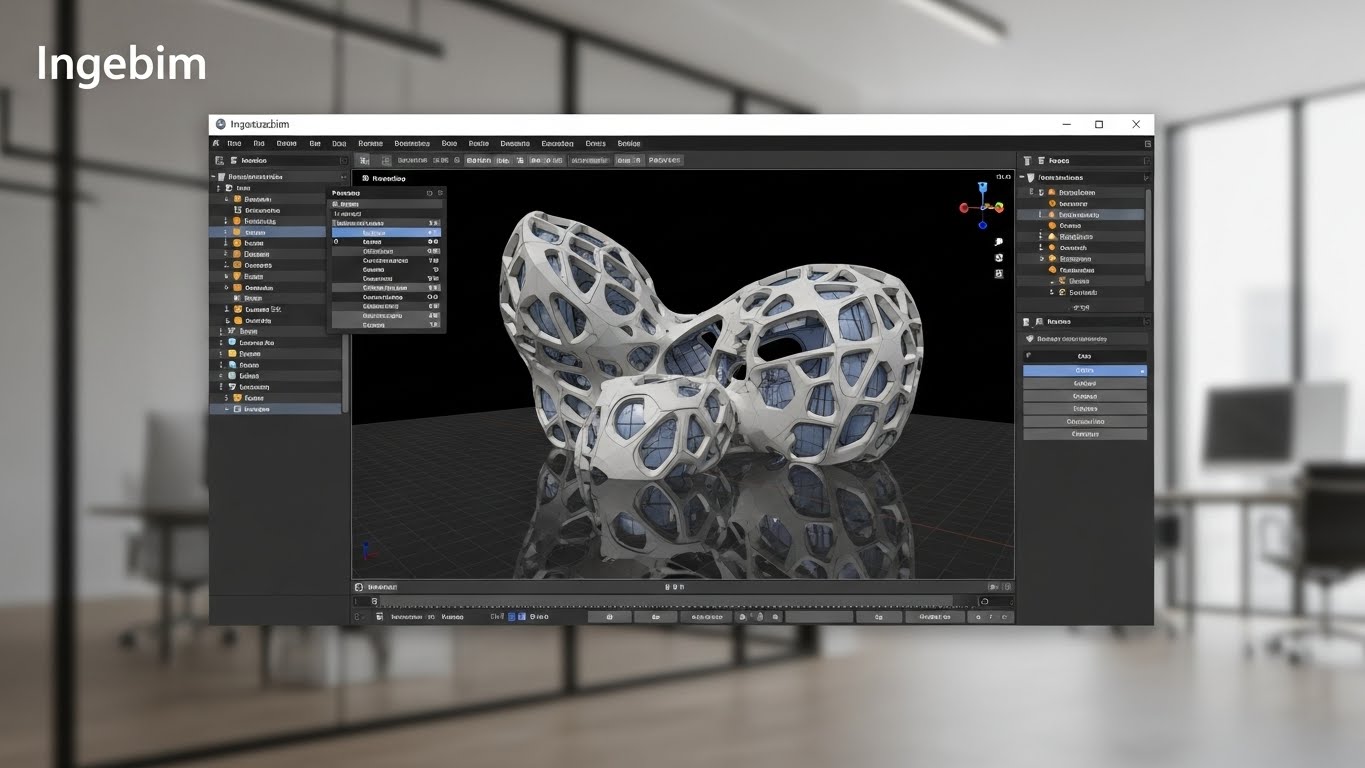Viewport: 1365px width, 768px height.
Task: Open the first menu in the menu bar
Action: [234, 144]
